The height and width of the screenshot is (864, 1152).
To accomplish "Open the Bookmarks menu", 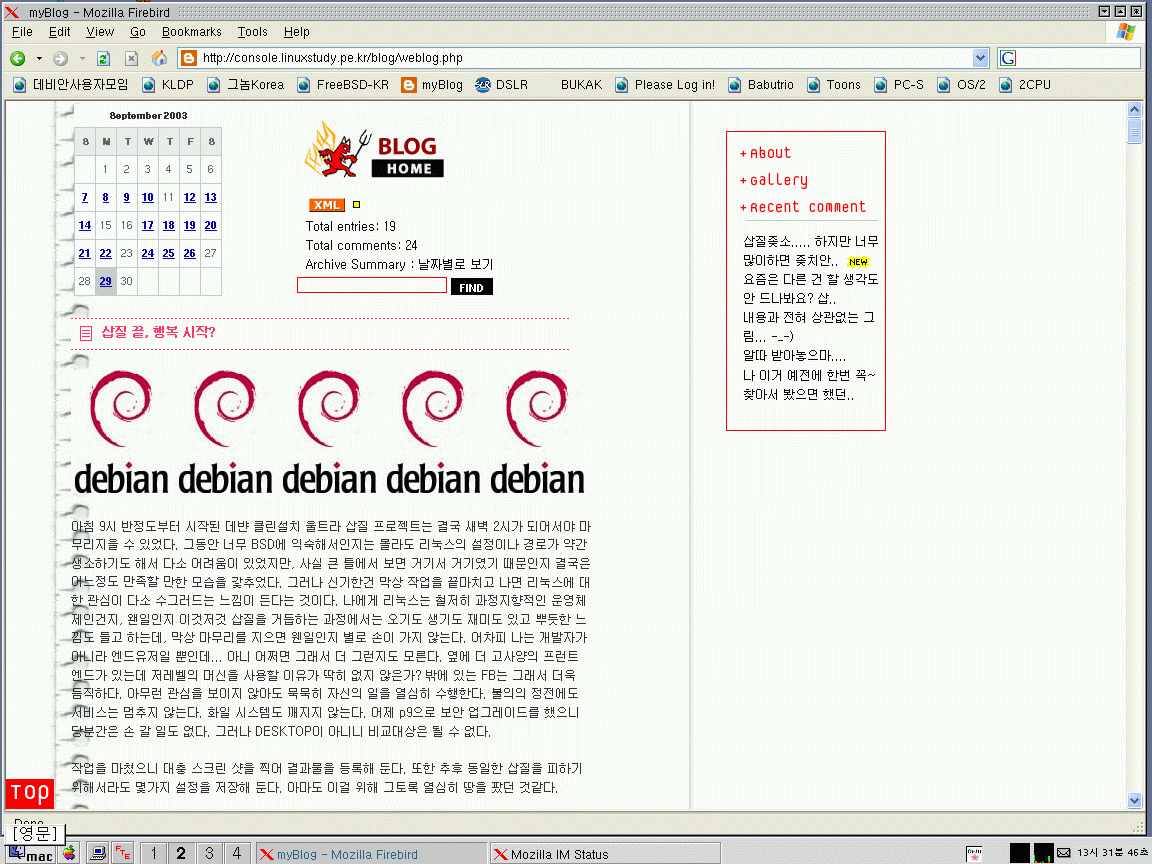I will click(x=191, y=32).
